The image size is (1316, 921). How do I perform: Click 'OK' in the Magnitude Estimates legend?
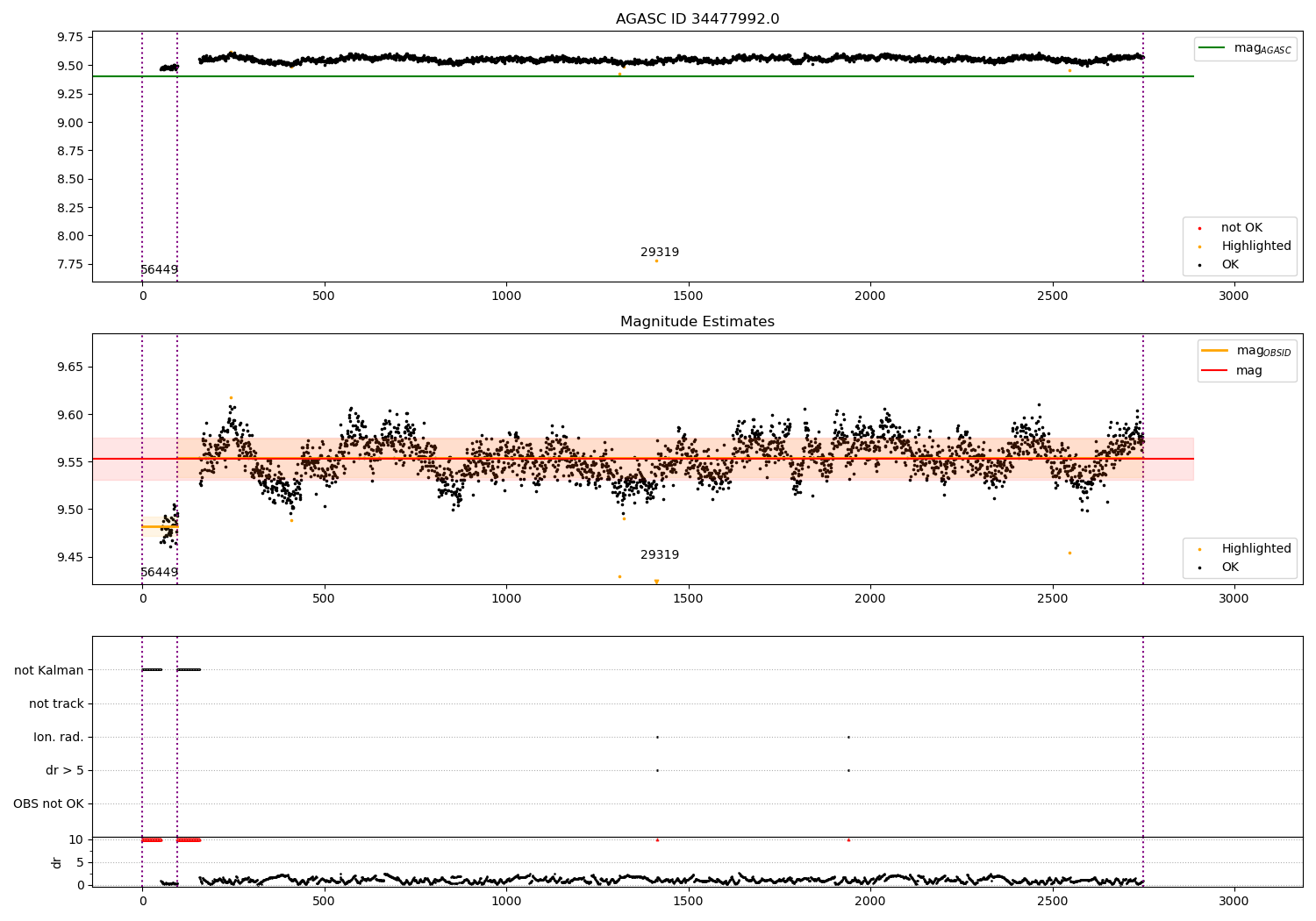[1229, 568]
